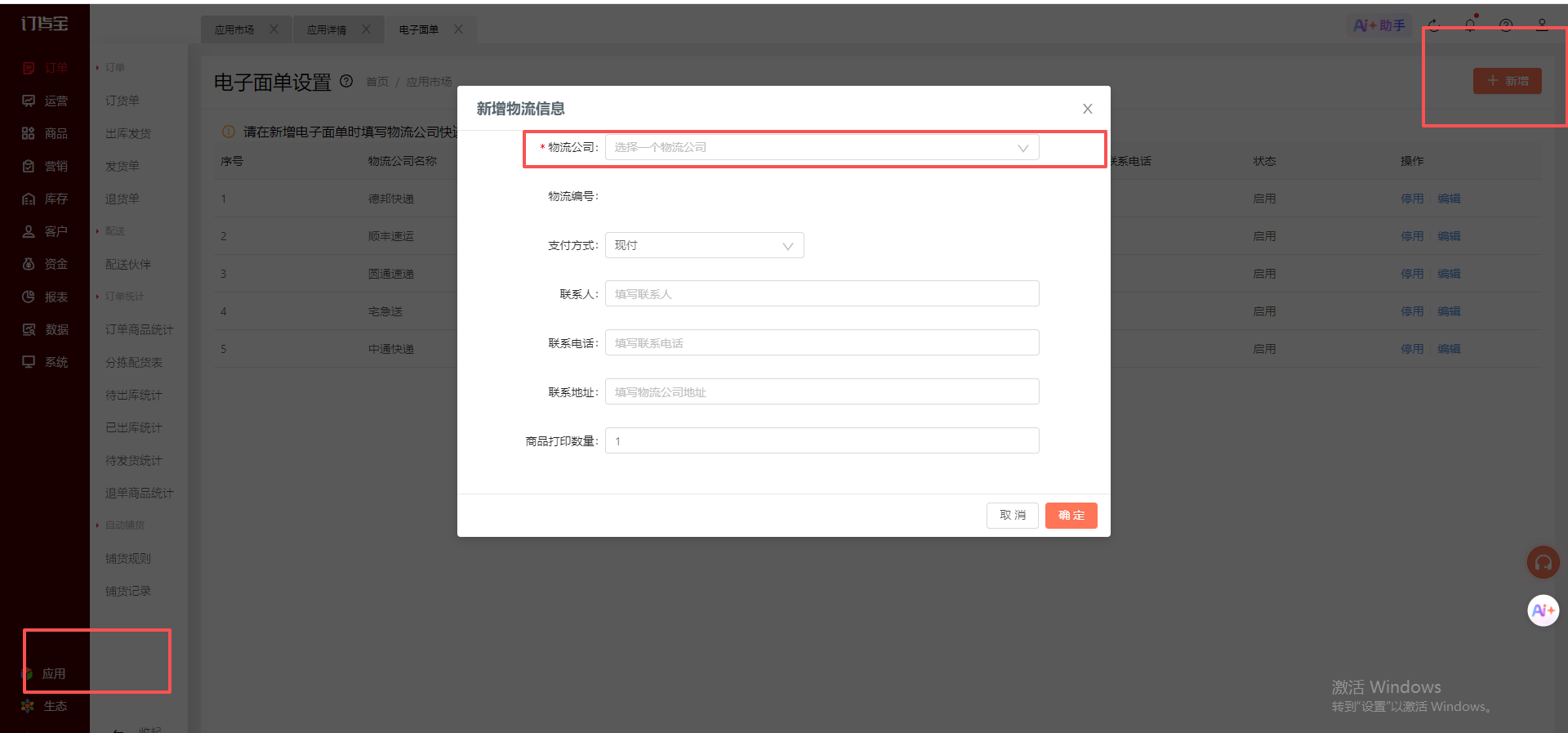The image size is (1568, 733).
Task: Open the 运营 module in the sidebar
Action: 45,101
